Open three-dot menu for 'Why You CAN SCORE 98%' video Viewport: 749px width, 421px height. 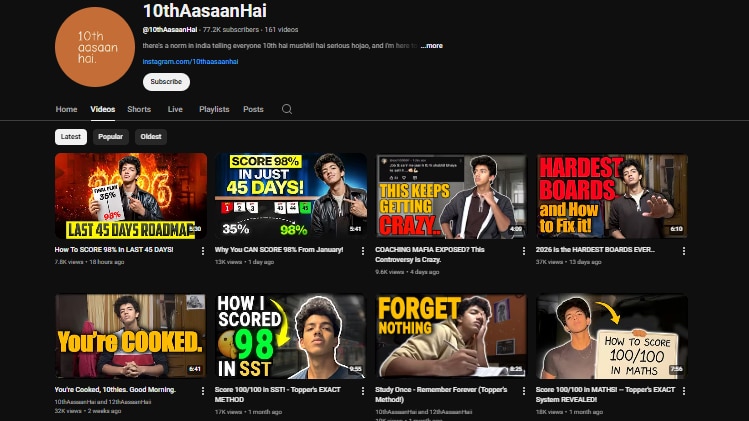coord(363,251)
